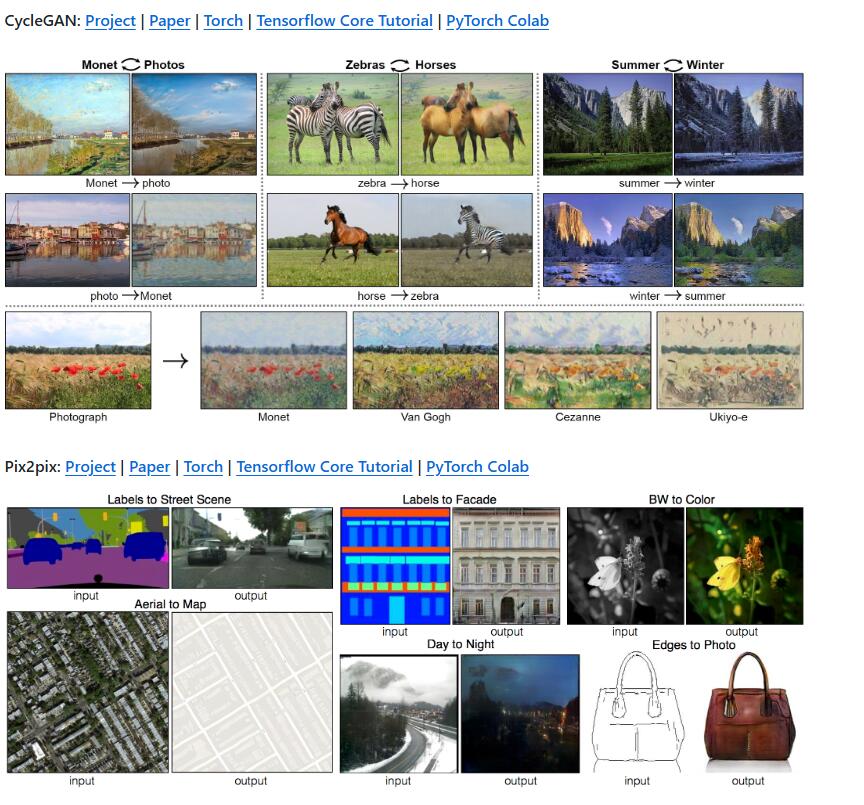Click the 'Ukiyo-e' label

pyautogui.click(x=728, y=417)
